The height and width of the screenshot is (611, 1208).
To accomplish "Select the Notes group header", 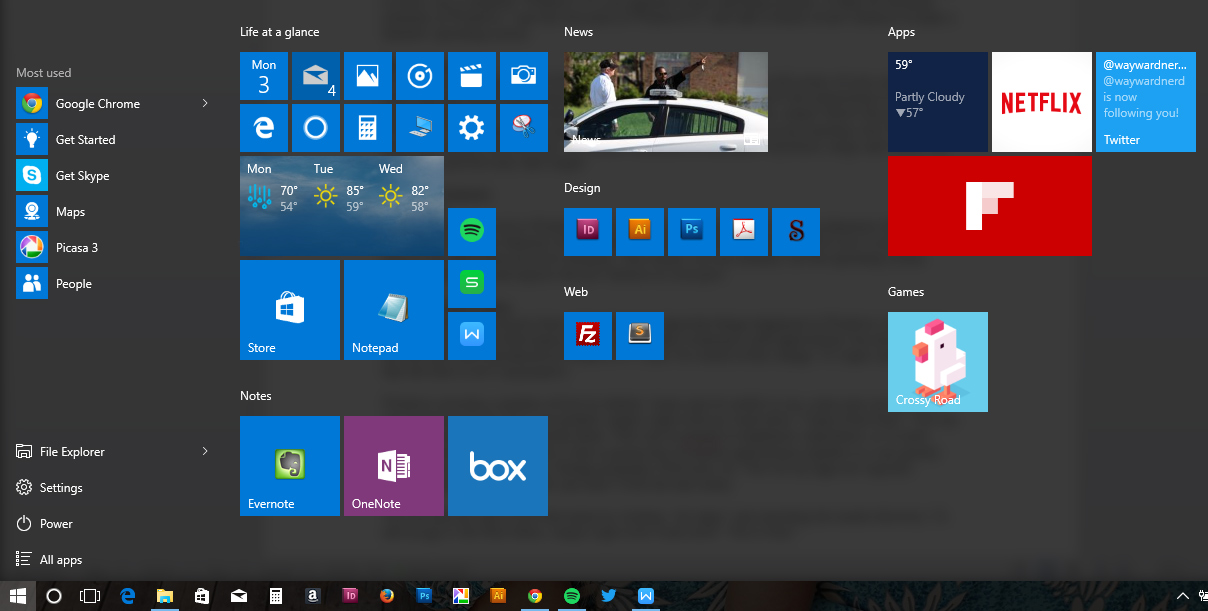I will pyautogui.click(x=256, y=396).
